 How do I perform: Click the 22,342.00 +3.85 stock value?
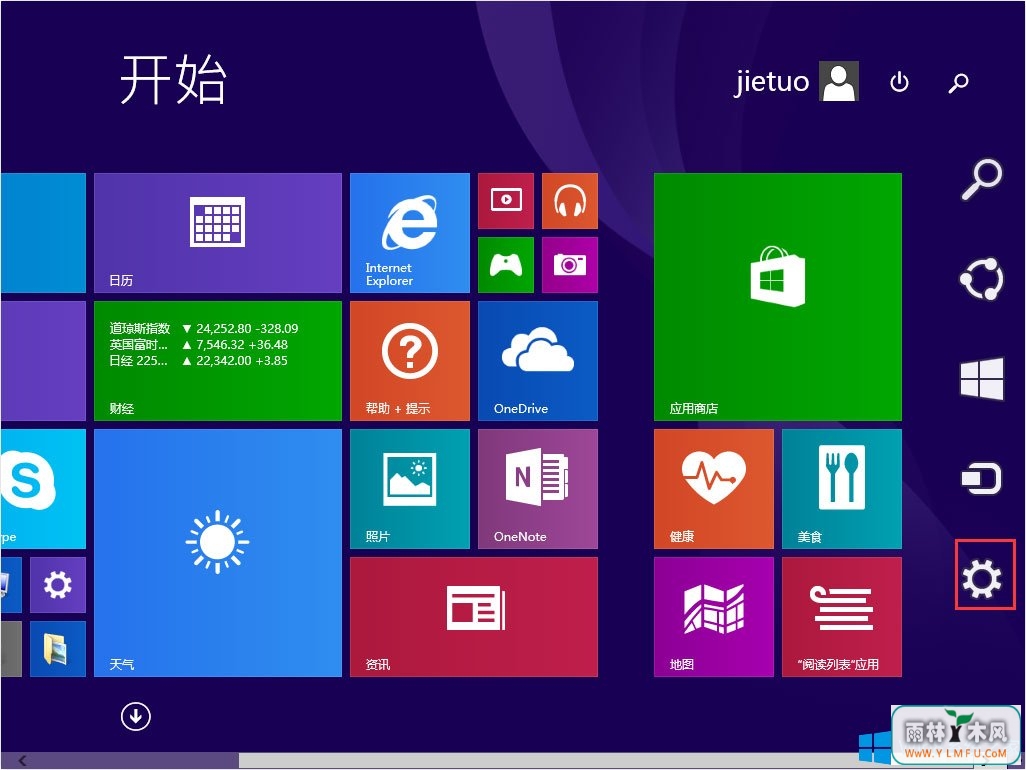(x=242, y=360)
